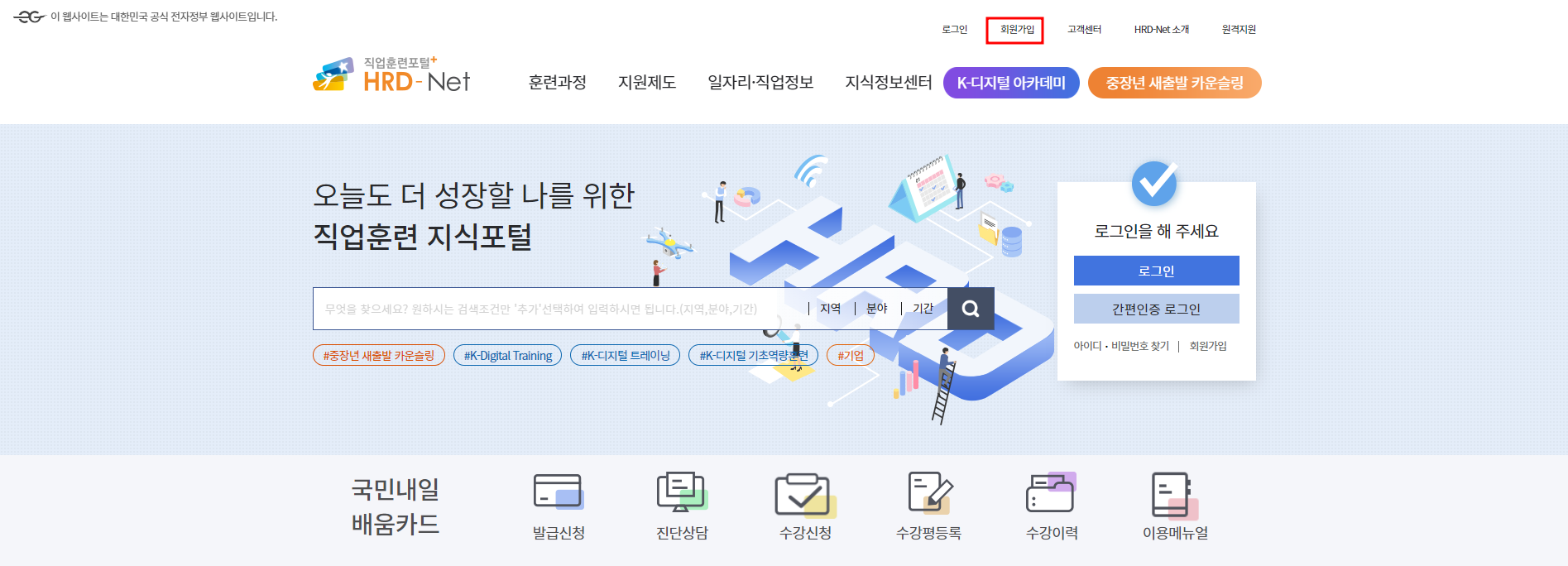Open the 지식정보센터 menu
Image resolution: width=1568 pixels, height=566 pixels.
click(888, 83)
